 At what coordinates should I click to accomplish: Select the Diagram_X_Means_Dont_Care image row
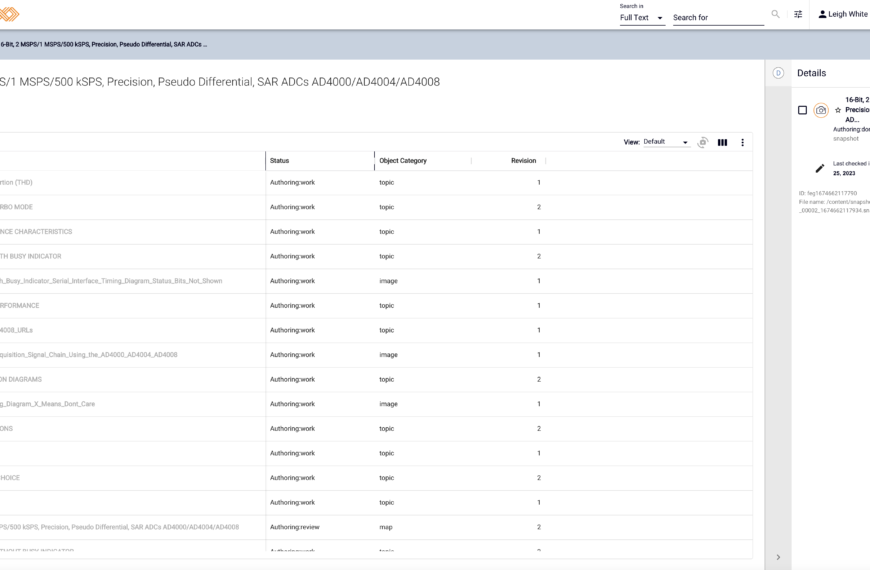[x=376, y=404]
